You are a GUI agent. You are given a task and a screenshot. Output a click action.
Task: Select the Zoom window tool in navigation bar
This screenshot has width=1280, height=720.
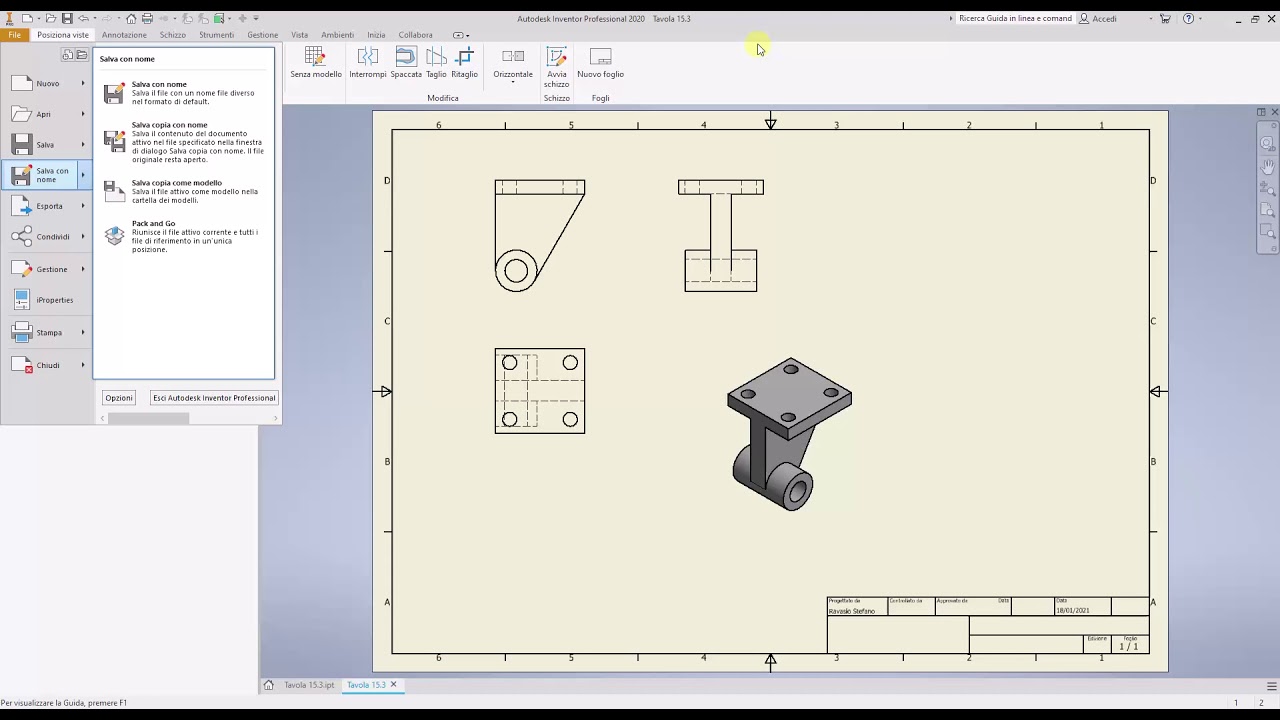coord(1267,232)
